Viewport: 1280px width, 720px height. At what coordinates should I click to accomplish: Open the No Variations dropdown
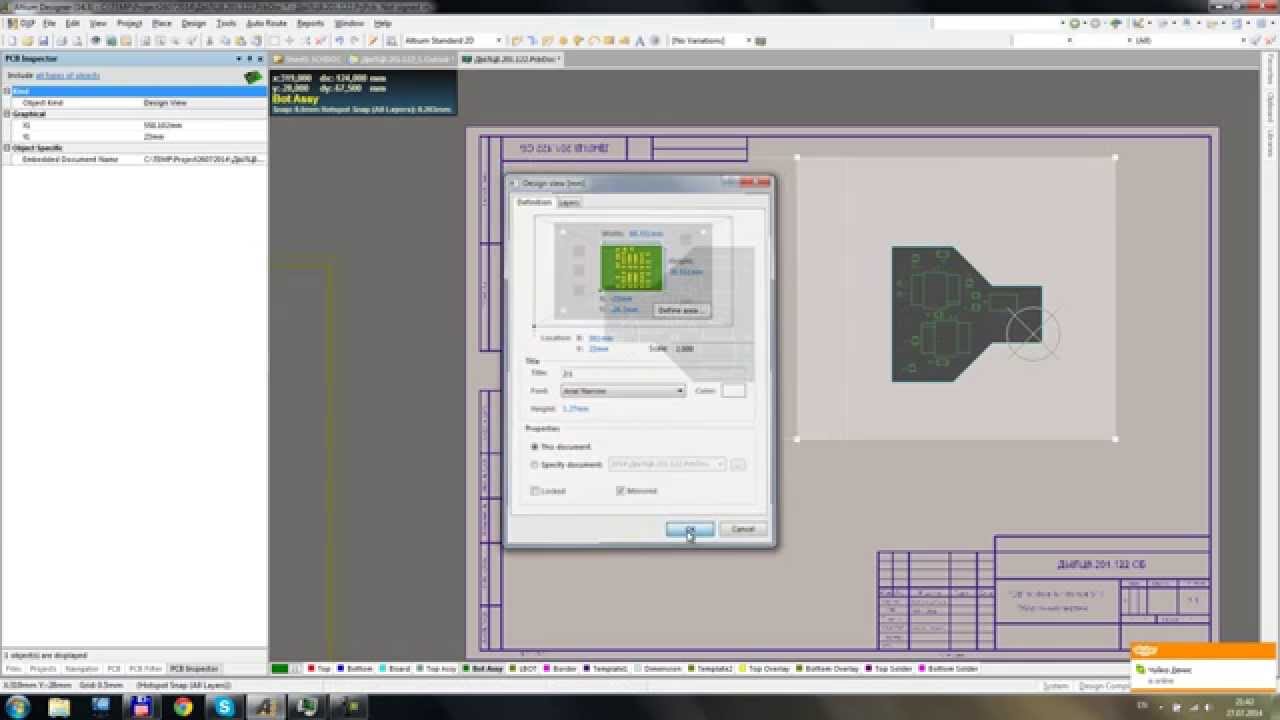710,41
